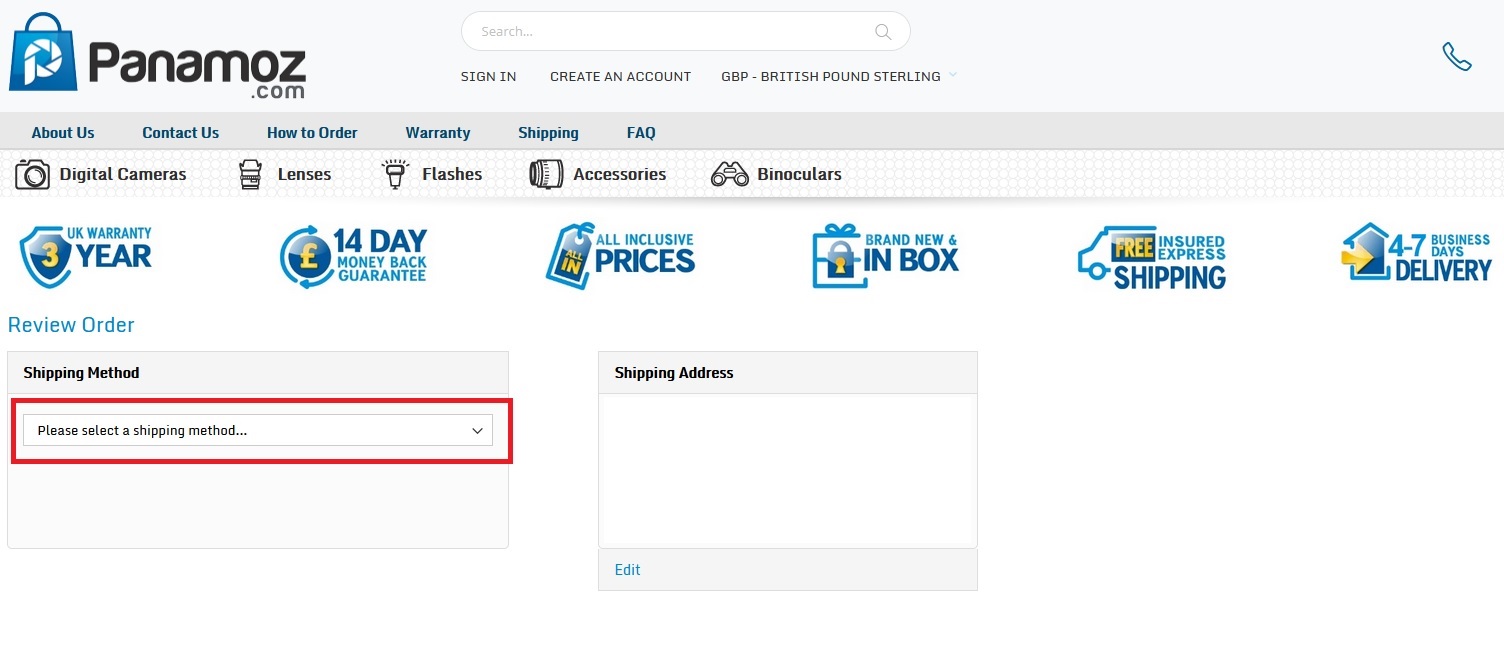Viewport: 1504px width, 663px height.
Task: Open the Accessories category
Action: tap(619, 174)
